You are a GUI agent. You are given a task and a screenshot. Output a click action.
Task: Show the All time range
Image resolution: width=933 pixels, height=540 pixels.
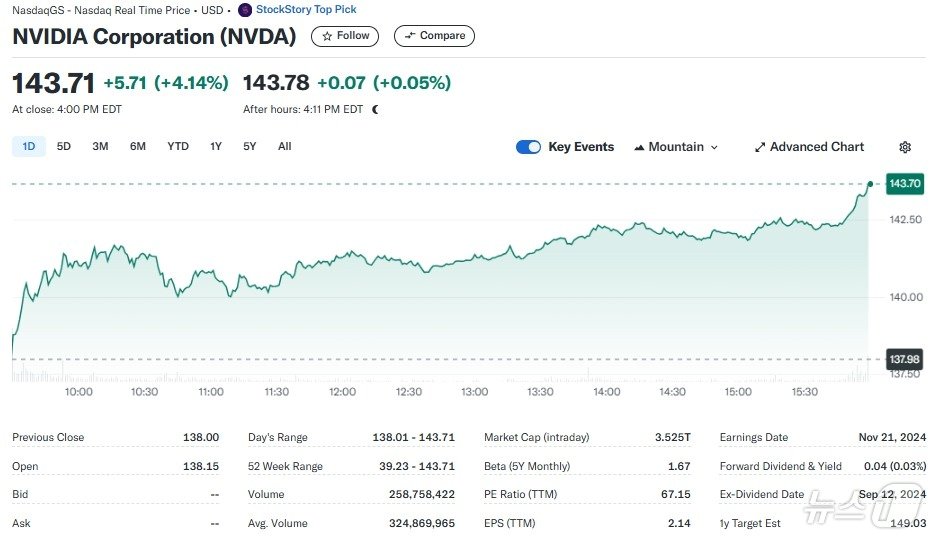click(285, 147)
